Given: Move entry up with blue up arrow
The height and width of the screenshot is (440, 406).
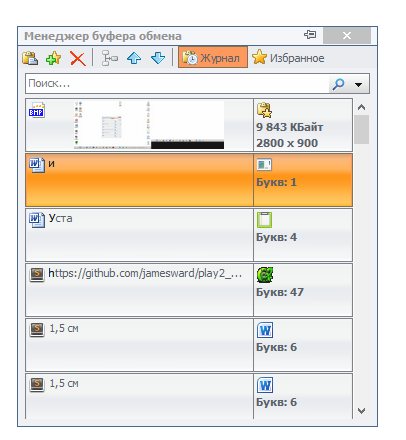Looking at the screenshot, I should pyautogui.click(x=134, y=58).
